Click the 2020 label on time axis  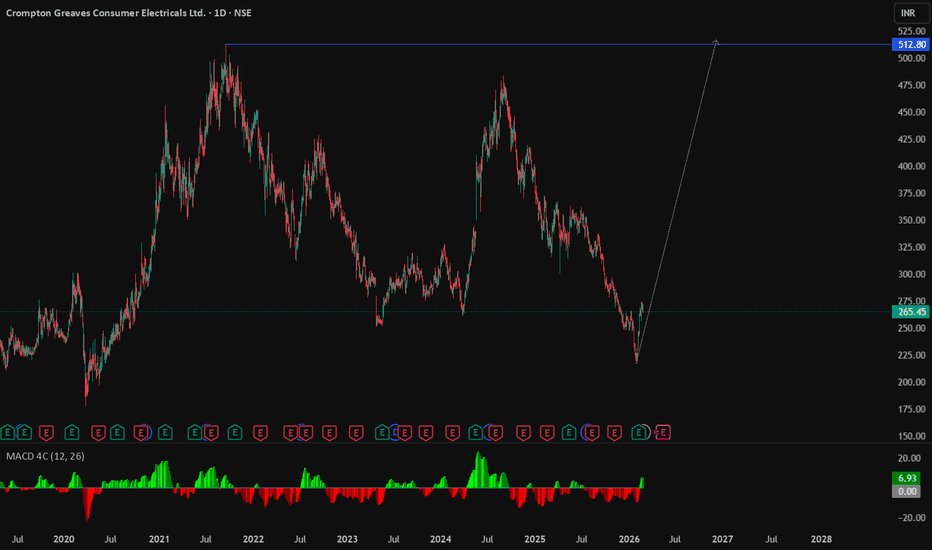(x=64, y=539)
